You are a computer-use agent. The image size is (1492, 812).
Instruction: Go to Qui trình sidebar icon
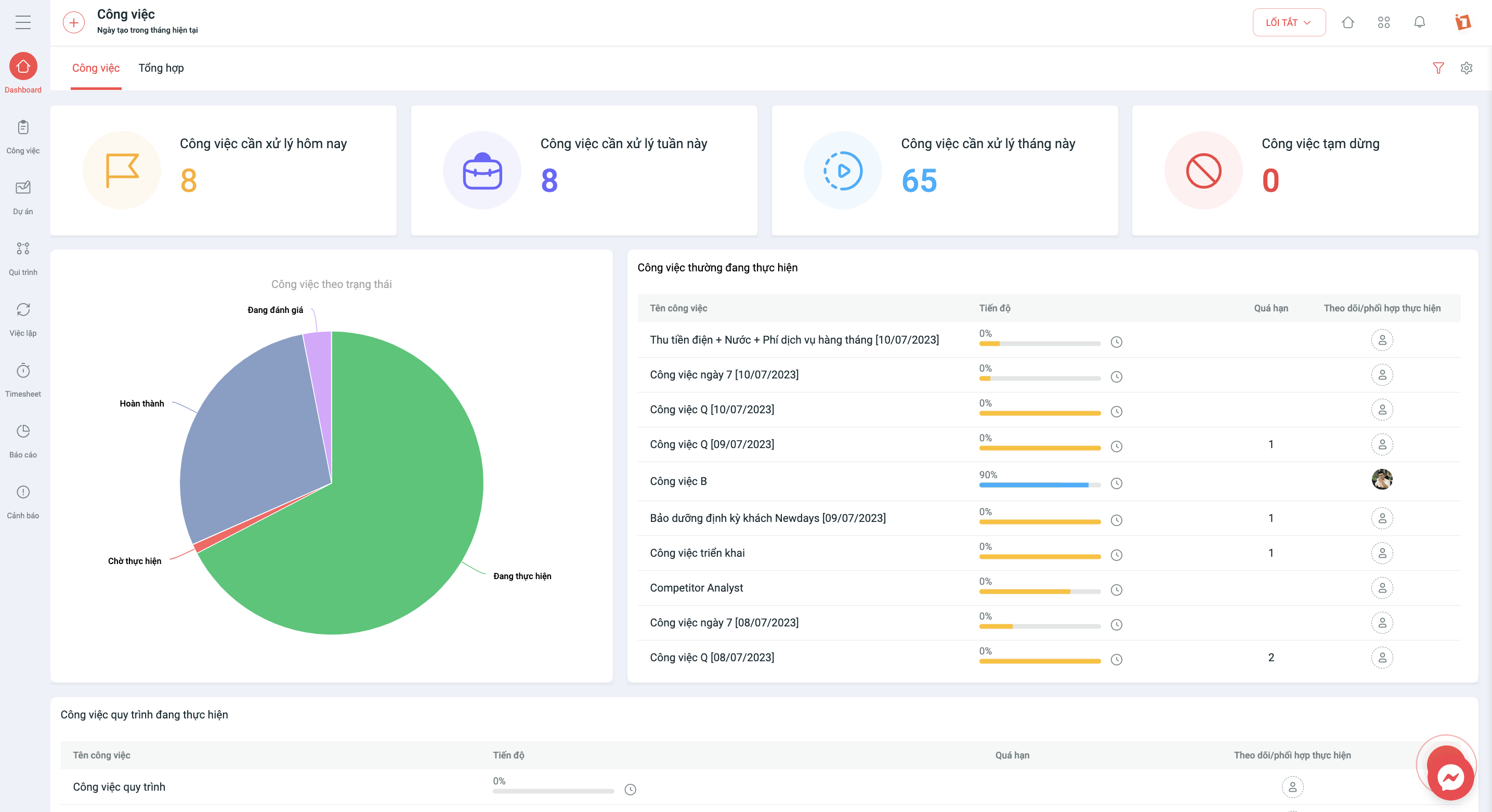click(x=23, y=258)
